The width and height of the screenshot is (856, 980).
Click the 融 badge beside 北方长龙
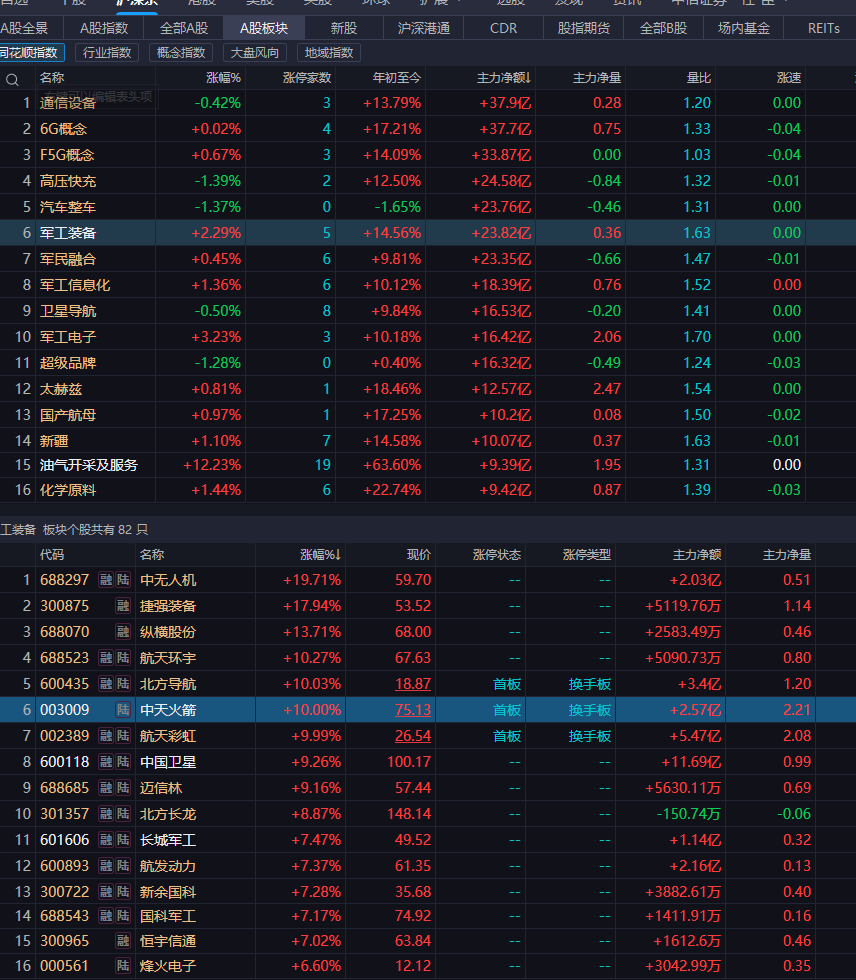pos(106,814)
